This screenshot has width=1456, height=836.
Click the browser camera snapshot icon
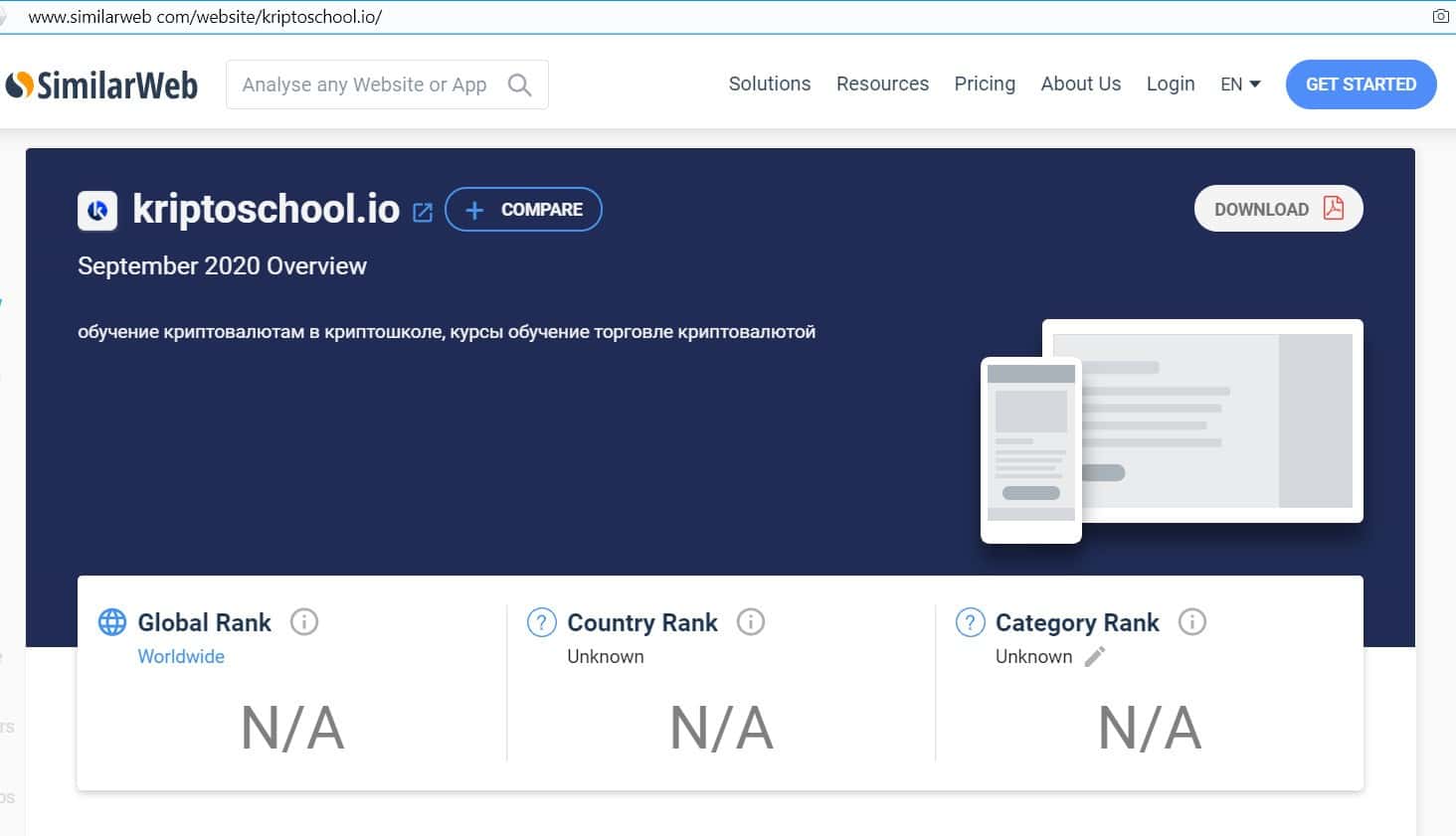(x=1440, y=16)
